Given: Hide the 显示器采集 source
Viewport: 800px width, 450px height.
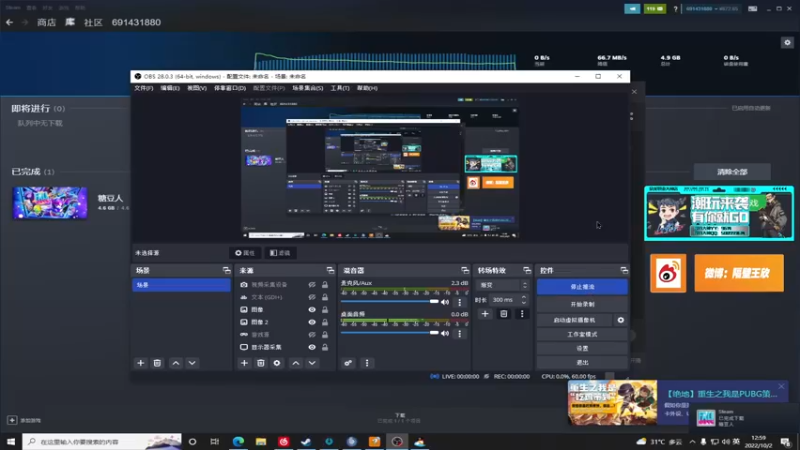Looking at the screenshot, I should click(312, 347).
